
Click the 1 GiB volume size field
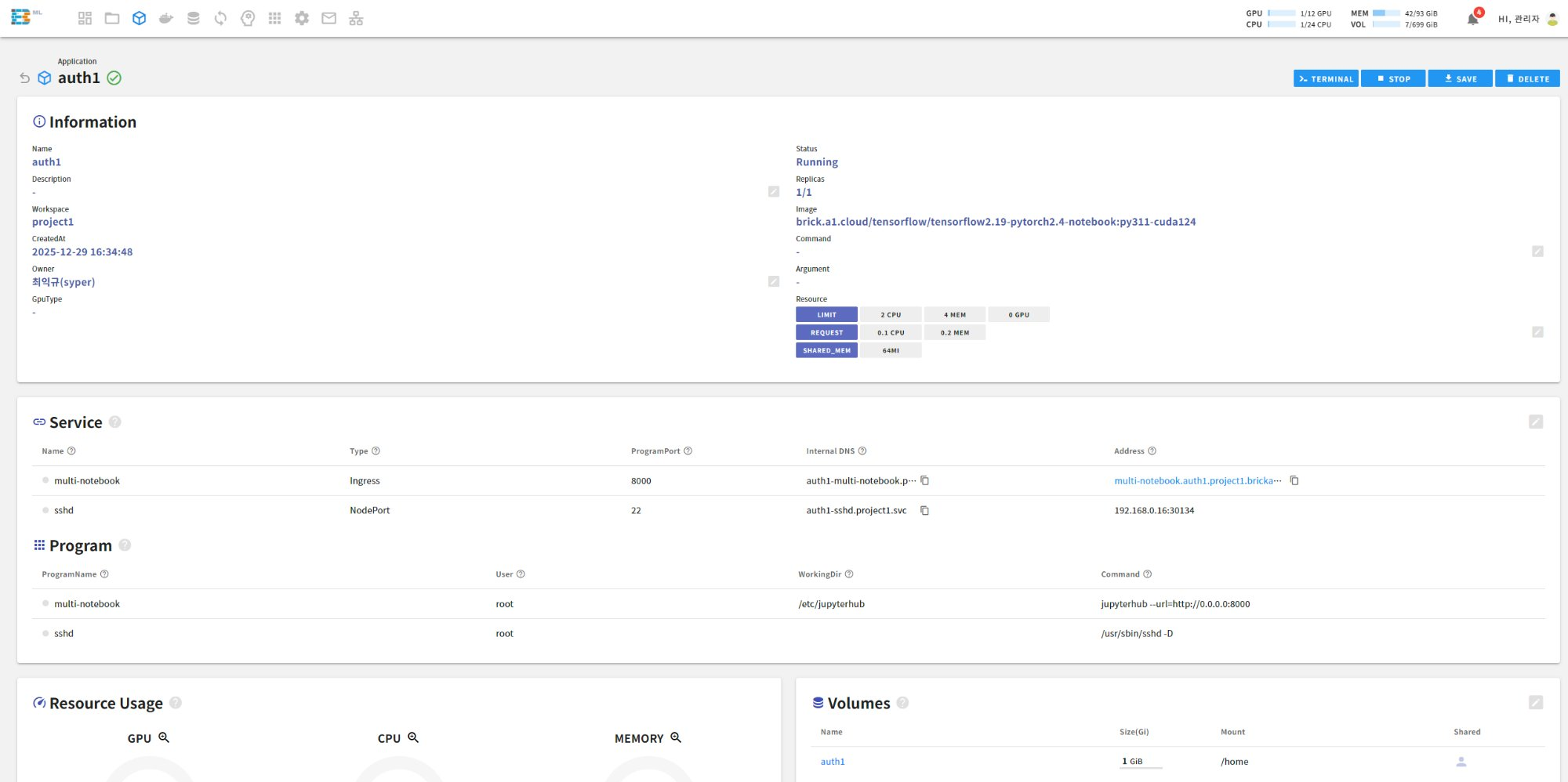click(1141, 762)
